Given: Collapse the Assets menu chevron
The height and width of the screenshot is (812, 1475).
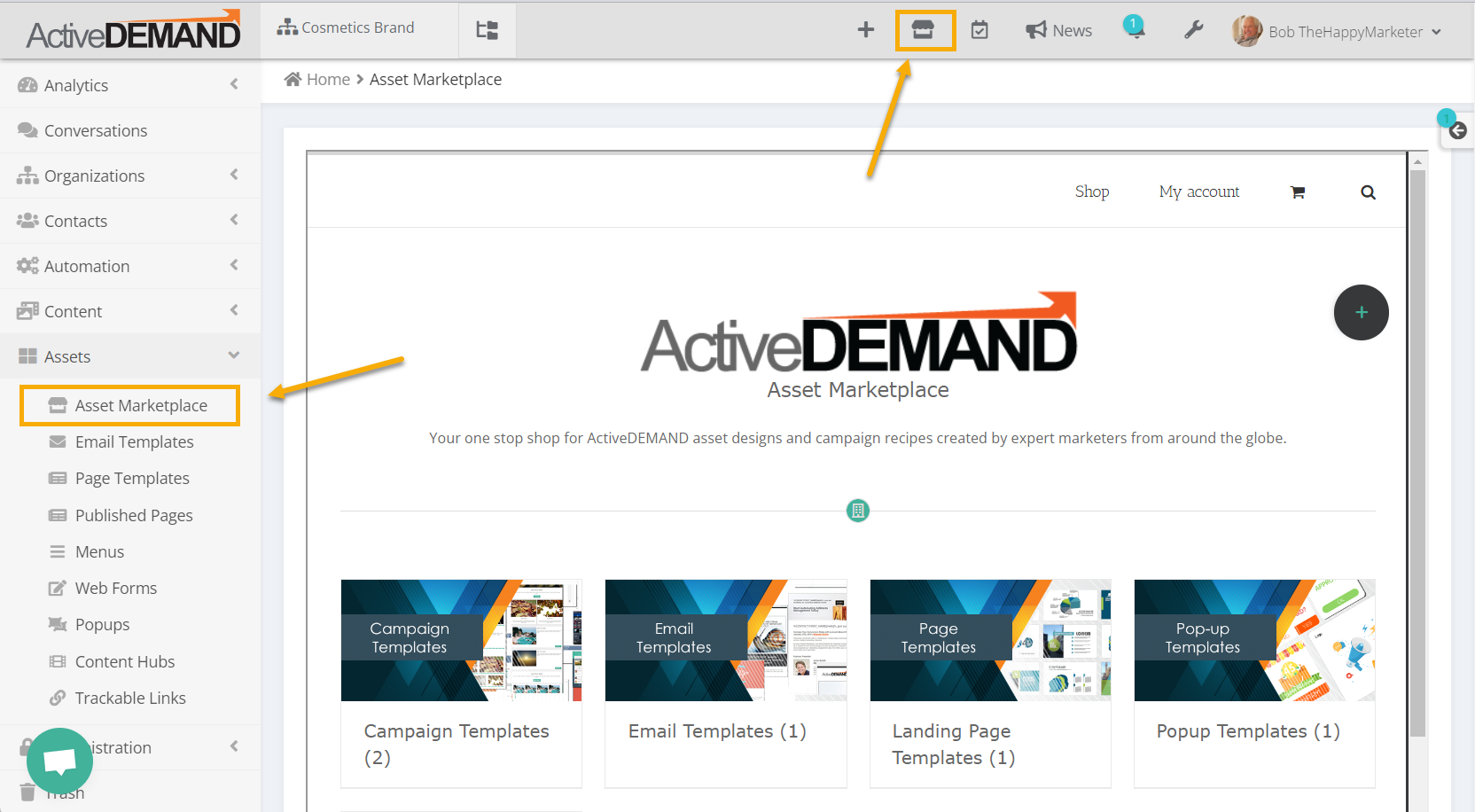Looking at the screenshot, I should click(x=234, y=355).
